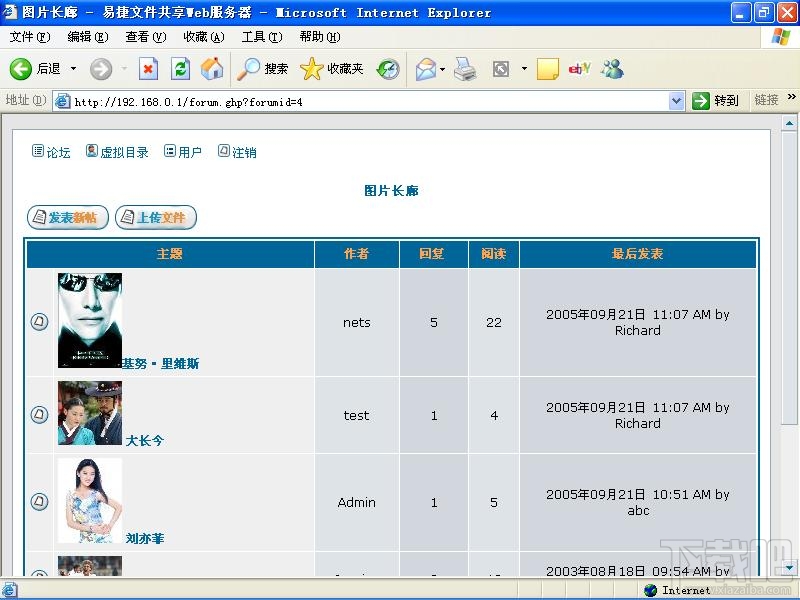
Task: Click the 上传文件 button
Action: point(156,217)
